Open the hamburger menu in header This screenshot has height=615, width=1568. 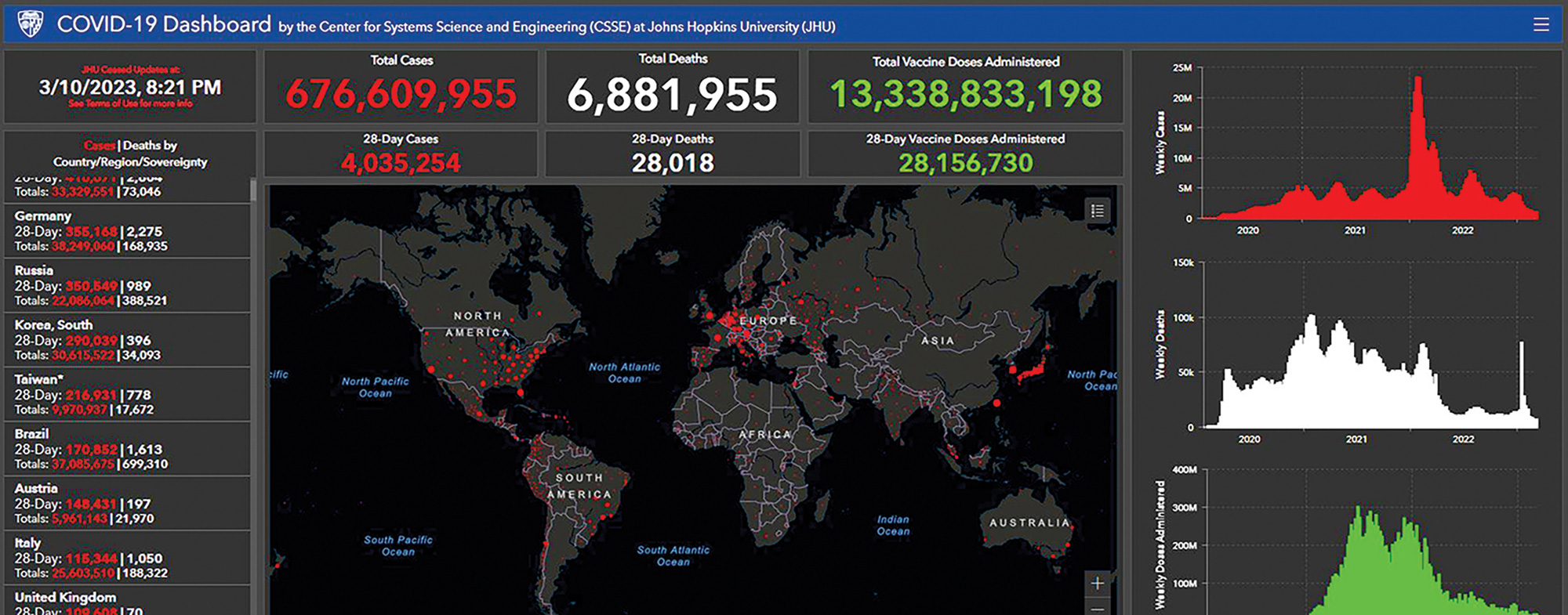[x=1541, y=25]
